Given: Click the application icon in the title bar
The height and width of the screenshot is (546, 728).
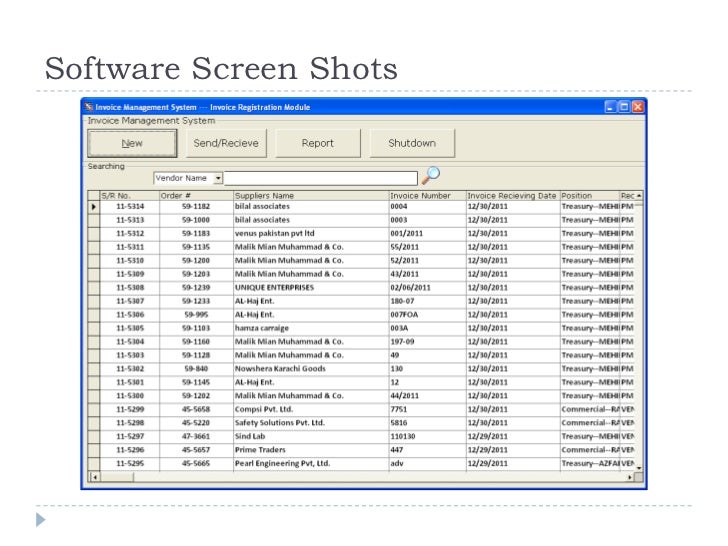Looking at the screenshot, I should pos(89,107).
